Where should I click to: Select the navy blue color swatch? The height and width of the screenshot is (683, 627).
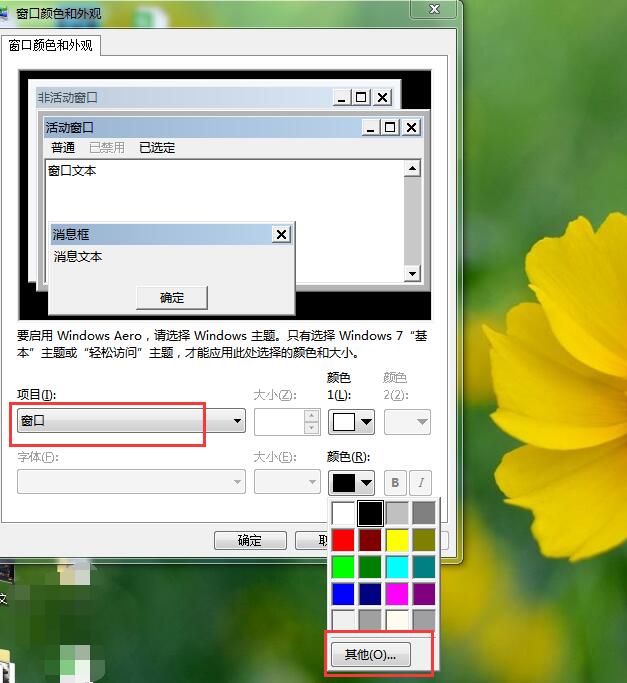point(370,594)
